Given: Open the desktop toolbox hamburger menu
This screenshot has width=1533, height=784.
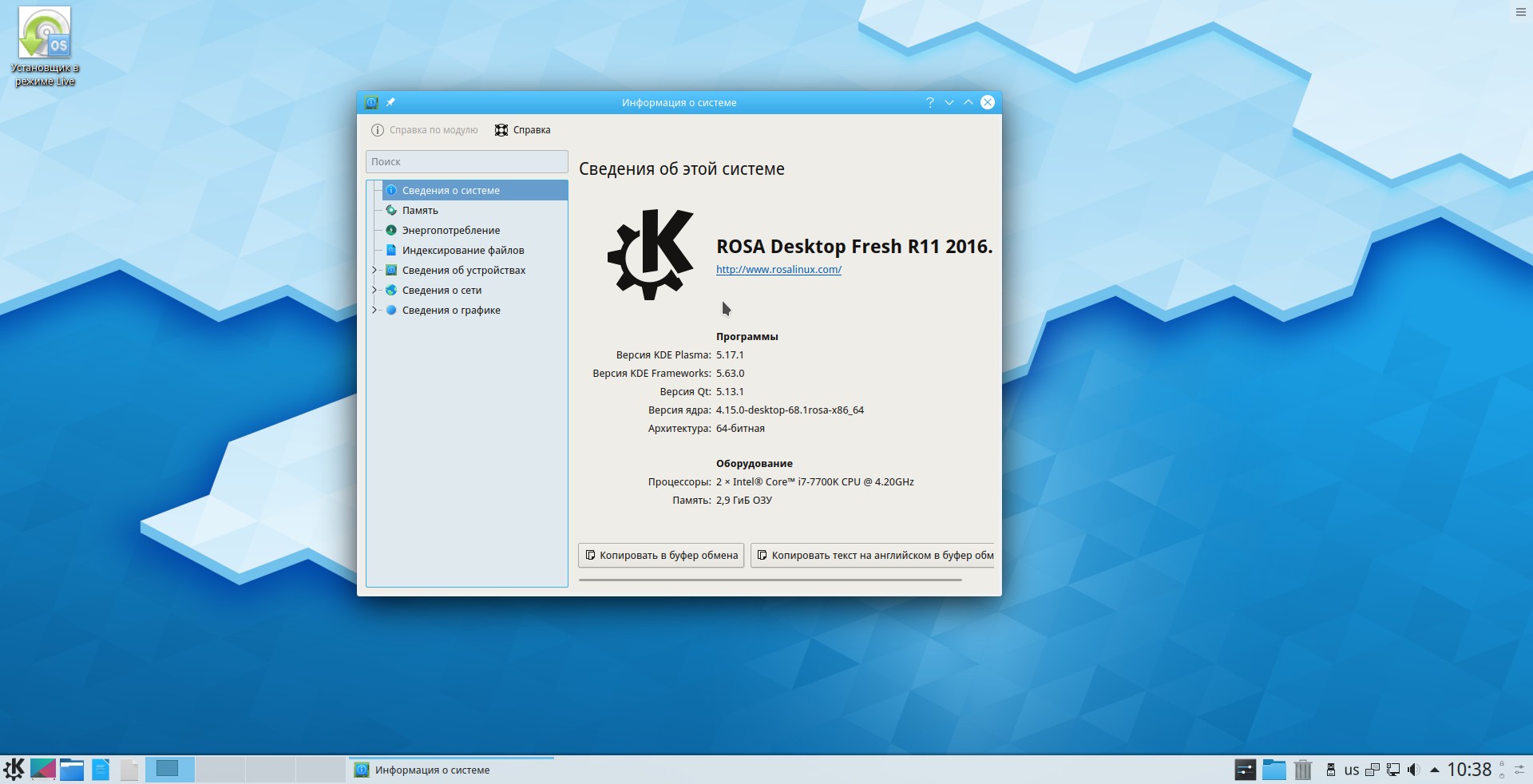Looking at the screenshot, I should pos(1520,12).
